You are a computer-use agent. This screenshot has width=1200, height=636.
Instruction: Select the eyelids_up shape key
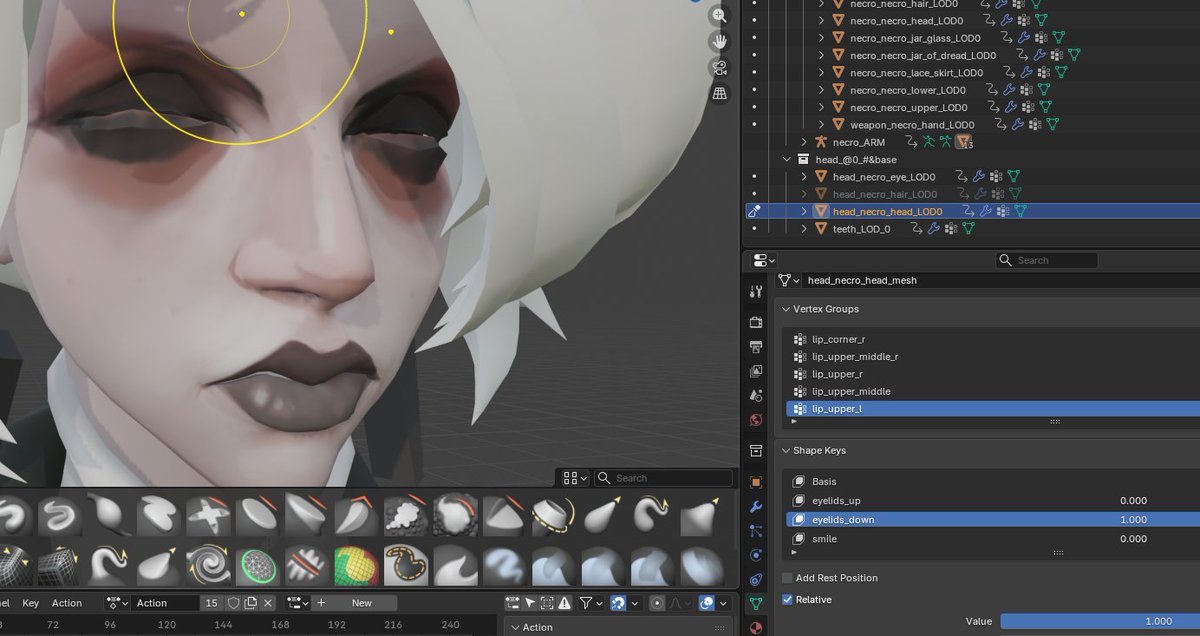pyautogui.click(x=836, y=500)
